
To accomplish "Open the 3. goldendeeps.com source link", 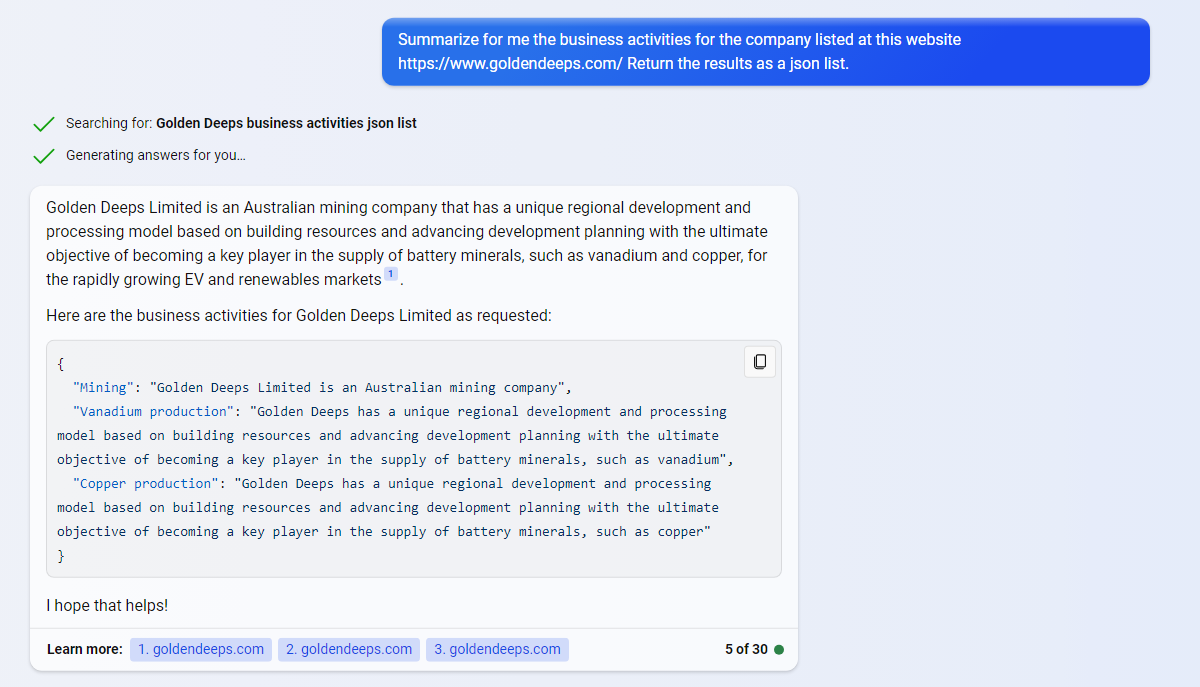I will click(497, 650).
